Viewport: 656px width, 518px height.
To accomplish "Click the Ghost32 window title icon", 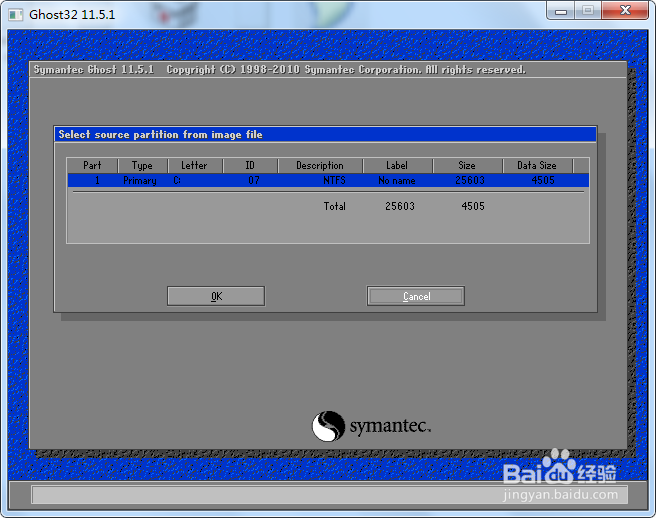I will point(16,15).
